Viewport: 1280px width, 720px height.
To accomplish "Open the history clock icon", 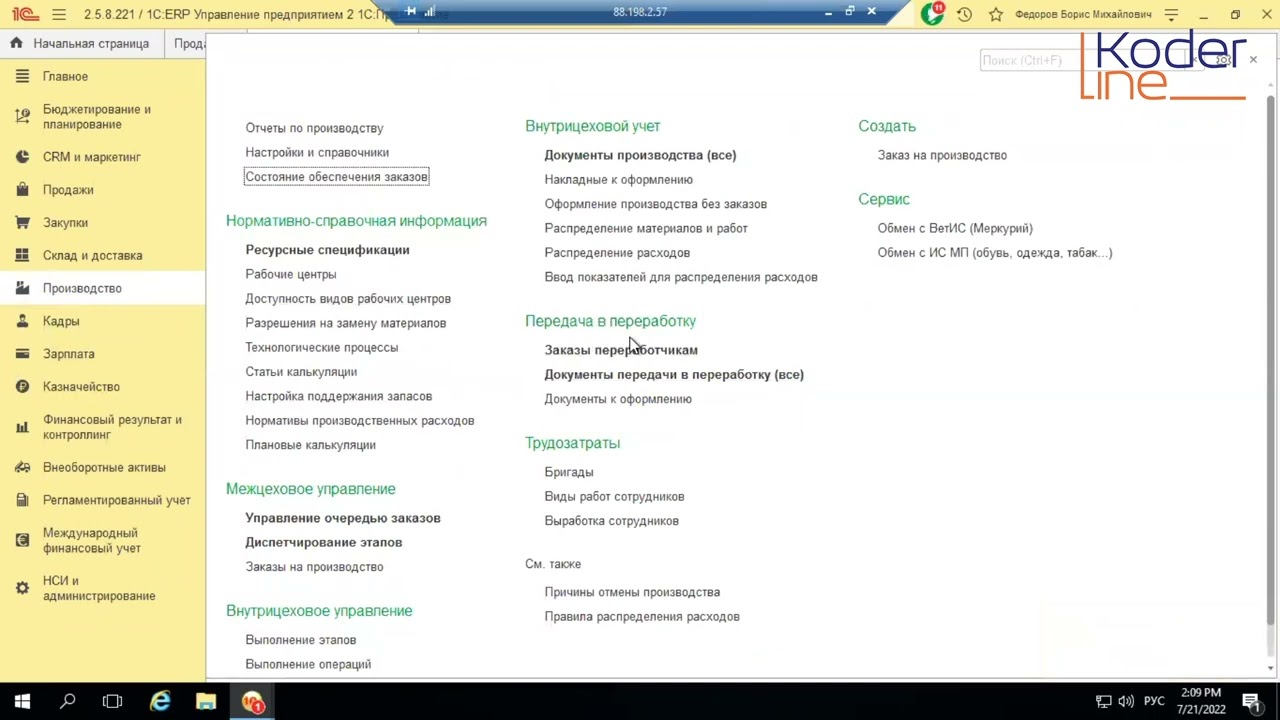I will (964, 15).
